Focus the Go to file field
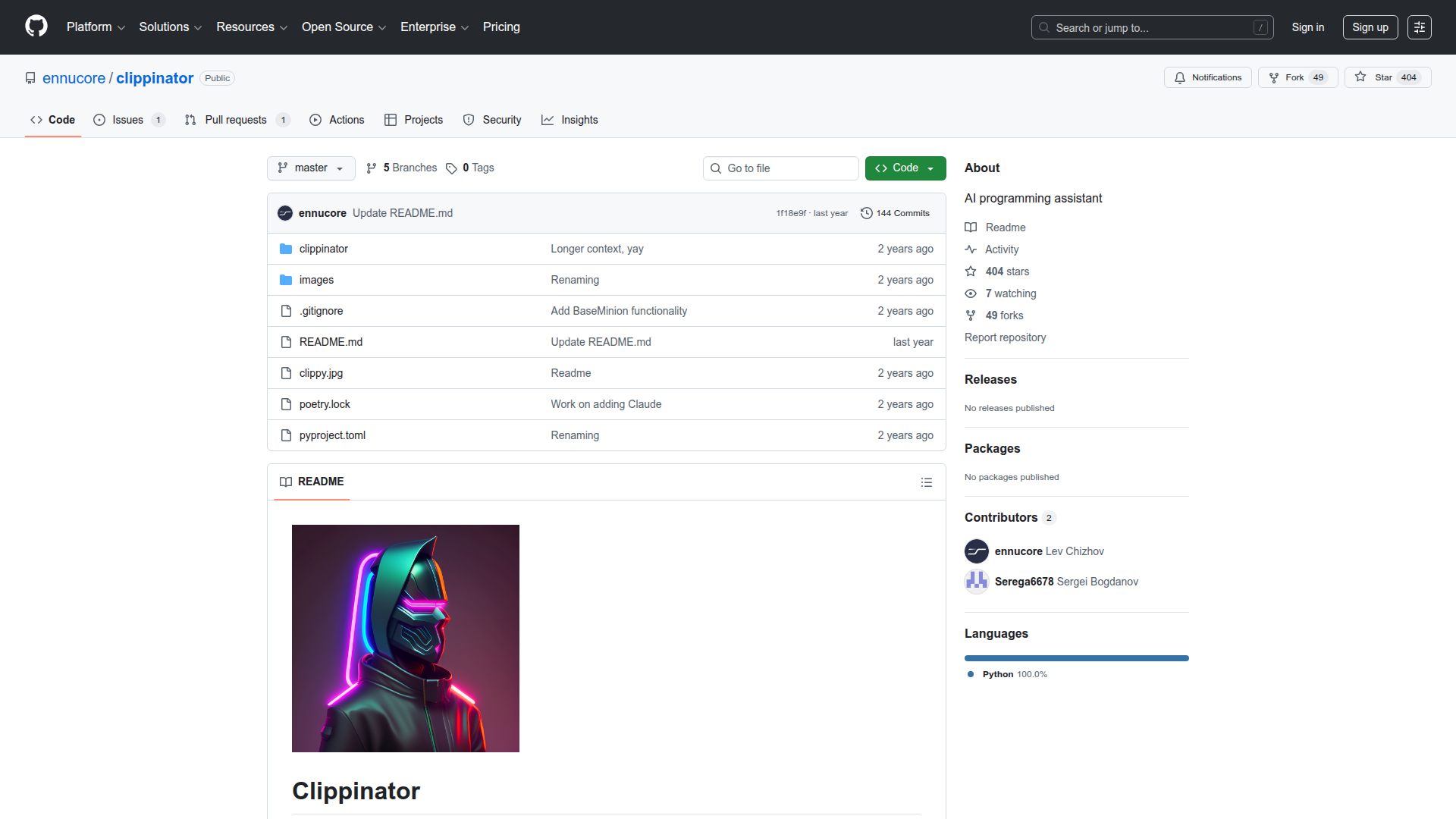 (781, 168)
